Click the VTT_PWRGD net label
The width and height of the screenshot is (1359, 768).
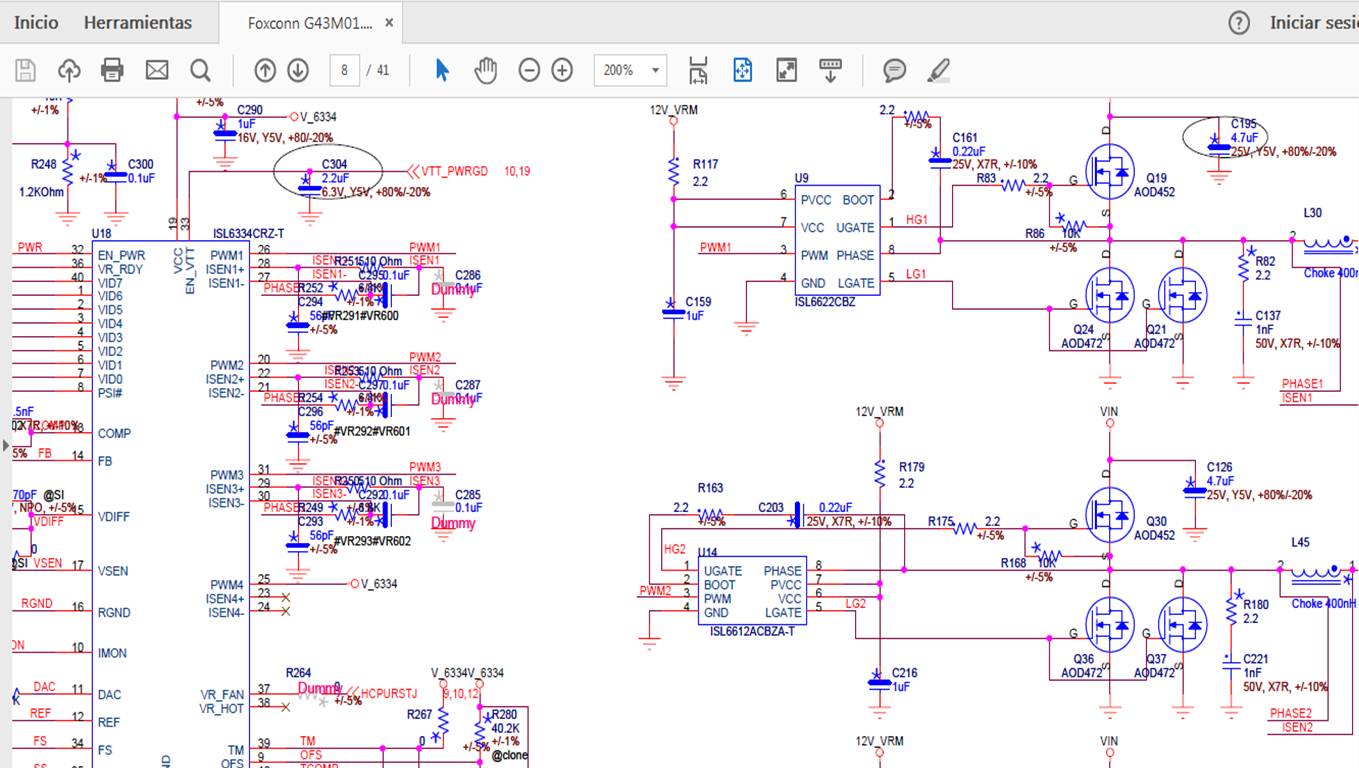455,171
